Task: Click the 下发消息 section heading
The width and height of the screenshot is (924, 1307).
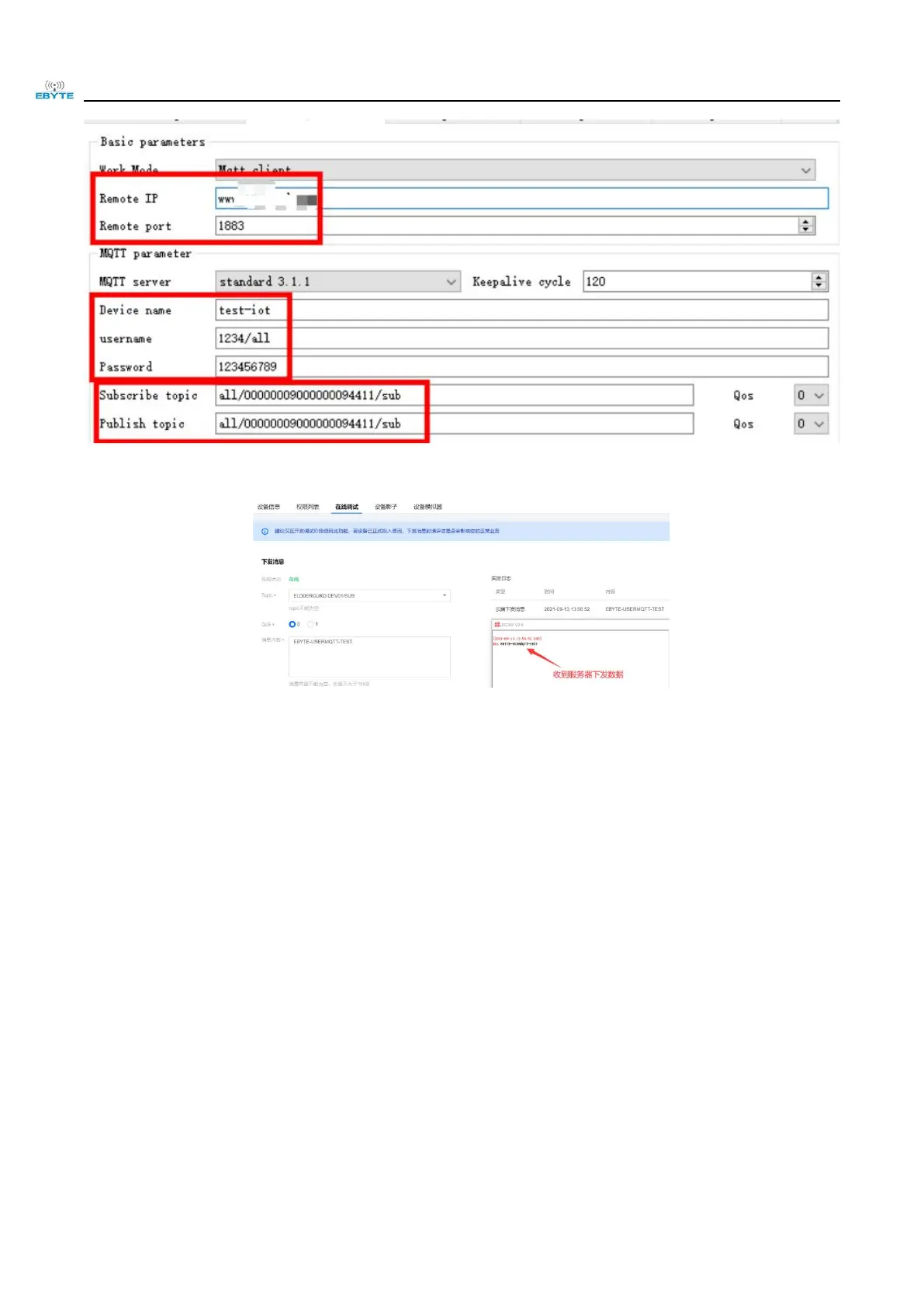Action: (x=272, y=562)
